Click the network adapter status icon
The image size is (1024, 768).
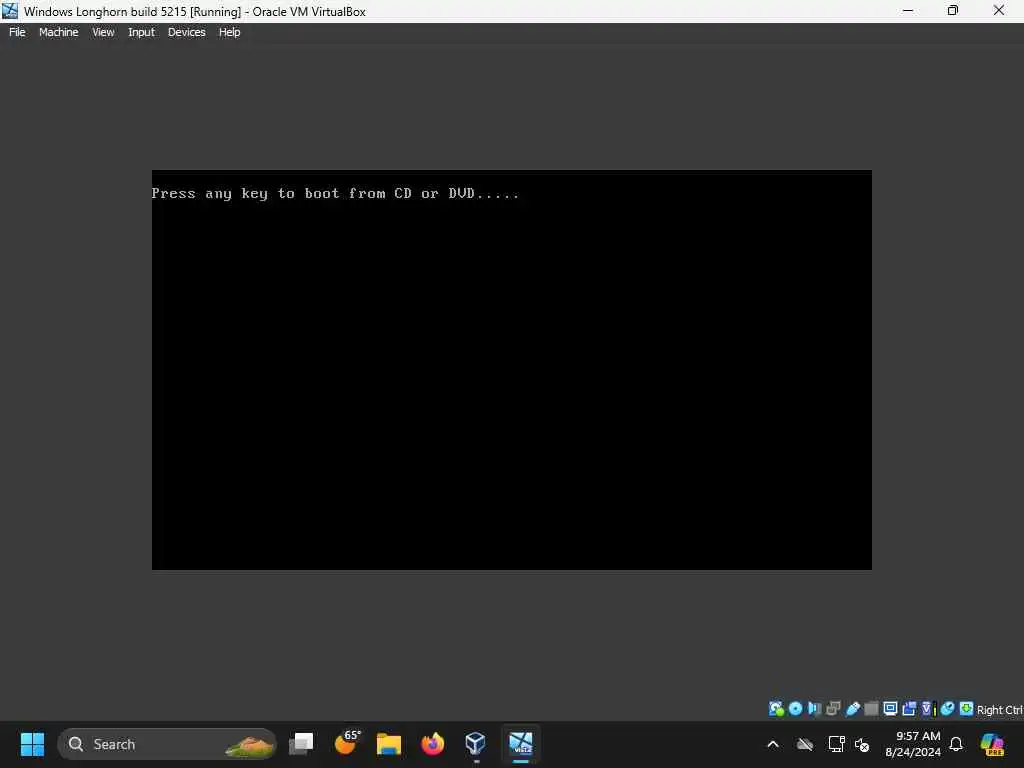[x=833, y=709]
